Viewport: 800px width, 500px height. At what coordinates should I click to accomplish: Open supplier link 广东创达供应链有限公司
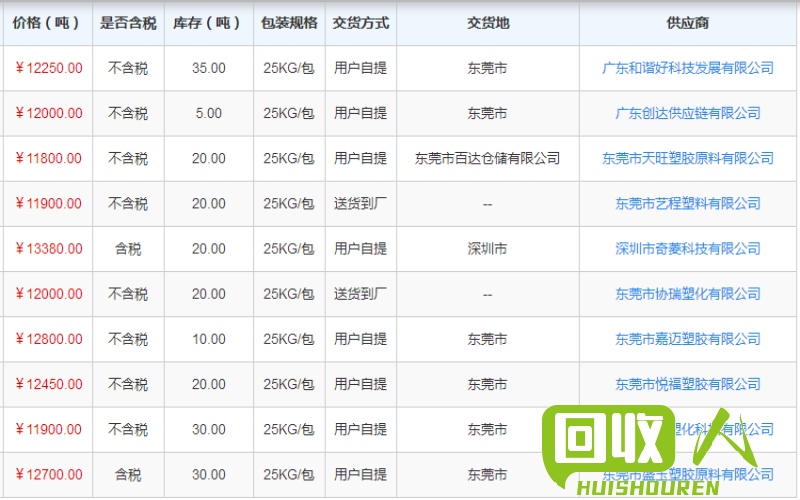click(x=688, y=113)
